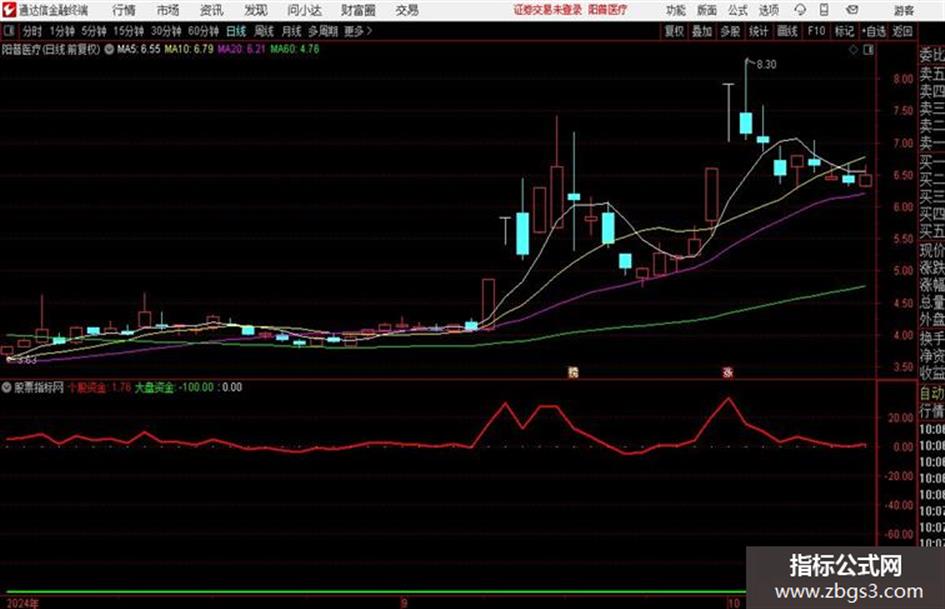Switch to the 分时 chart period
The width and height of the screenshot is (945, 609).
[32, 31]
